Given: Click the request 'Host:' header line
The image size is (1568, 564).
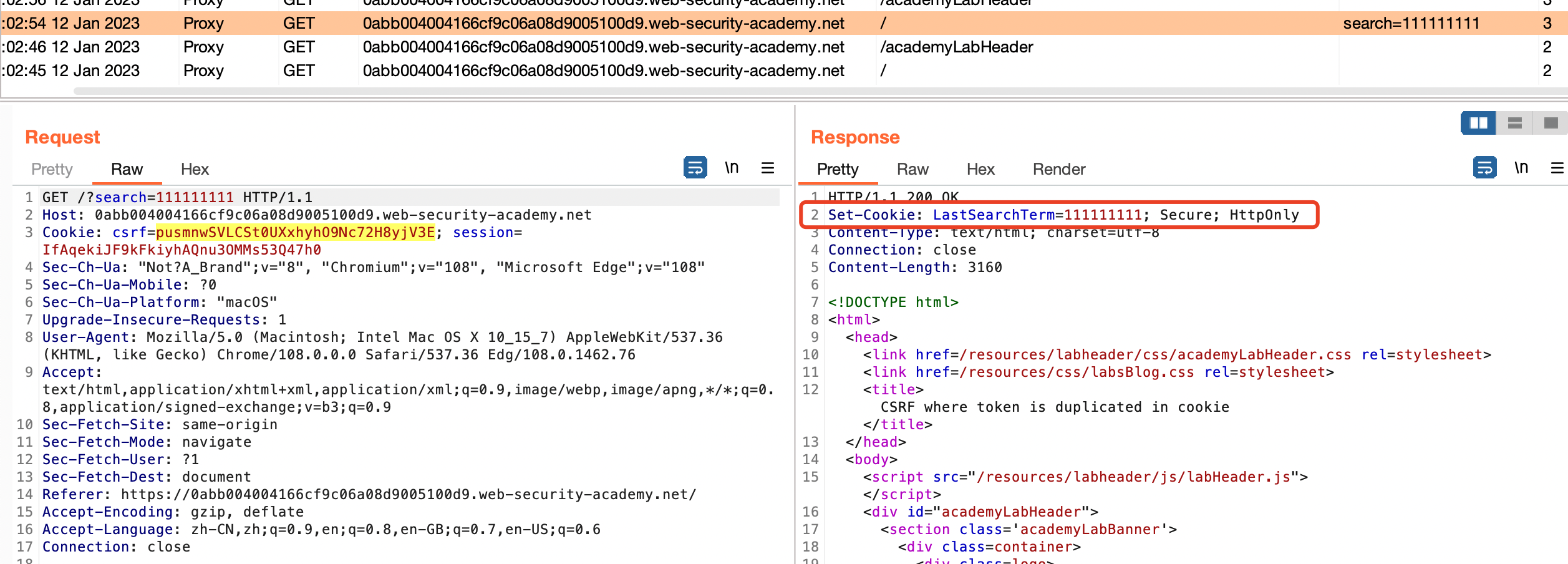Looking at the screenshot, I should click(x=317, y=215).
